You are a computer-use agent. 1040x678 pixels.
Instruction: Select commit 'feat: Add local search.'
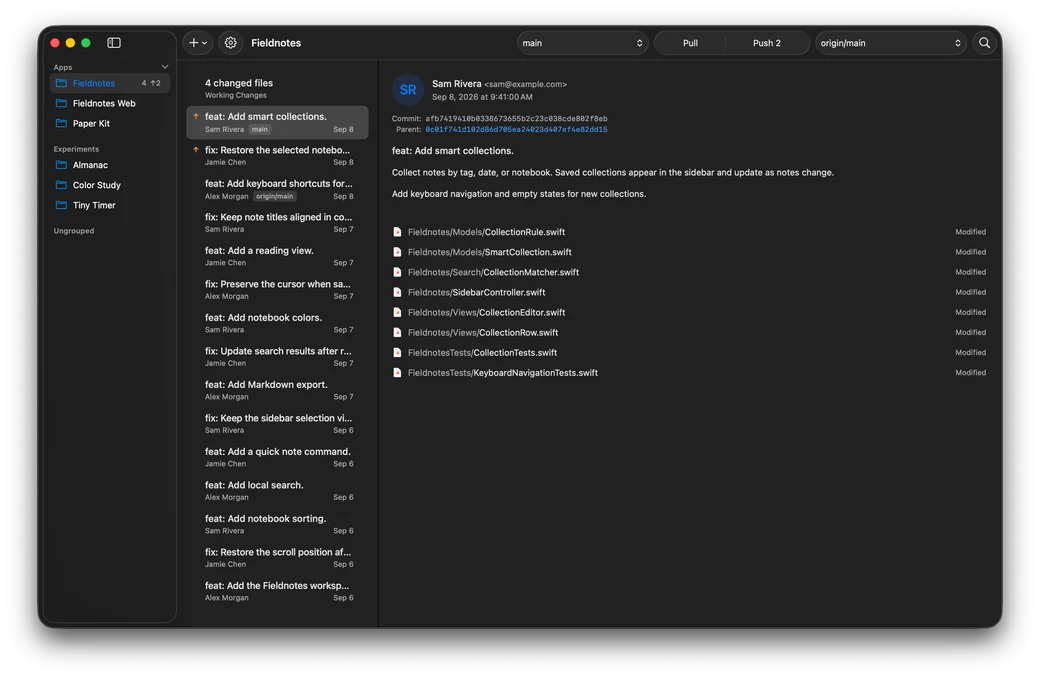277,491
